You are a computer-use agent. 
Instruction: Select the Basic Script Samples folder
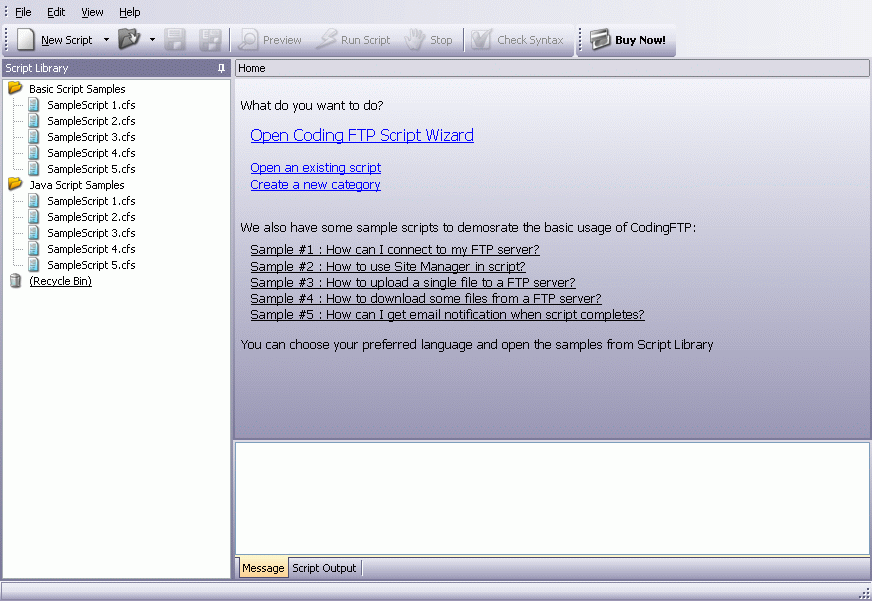pos(76,88)
